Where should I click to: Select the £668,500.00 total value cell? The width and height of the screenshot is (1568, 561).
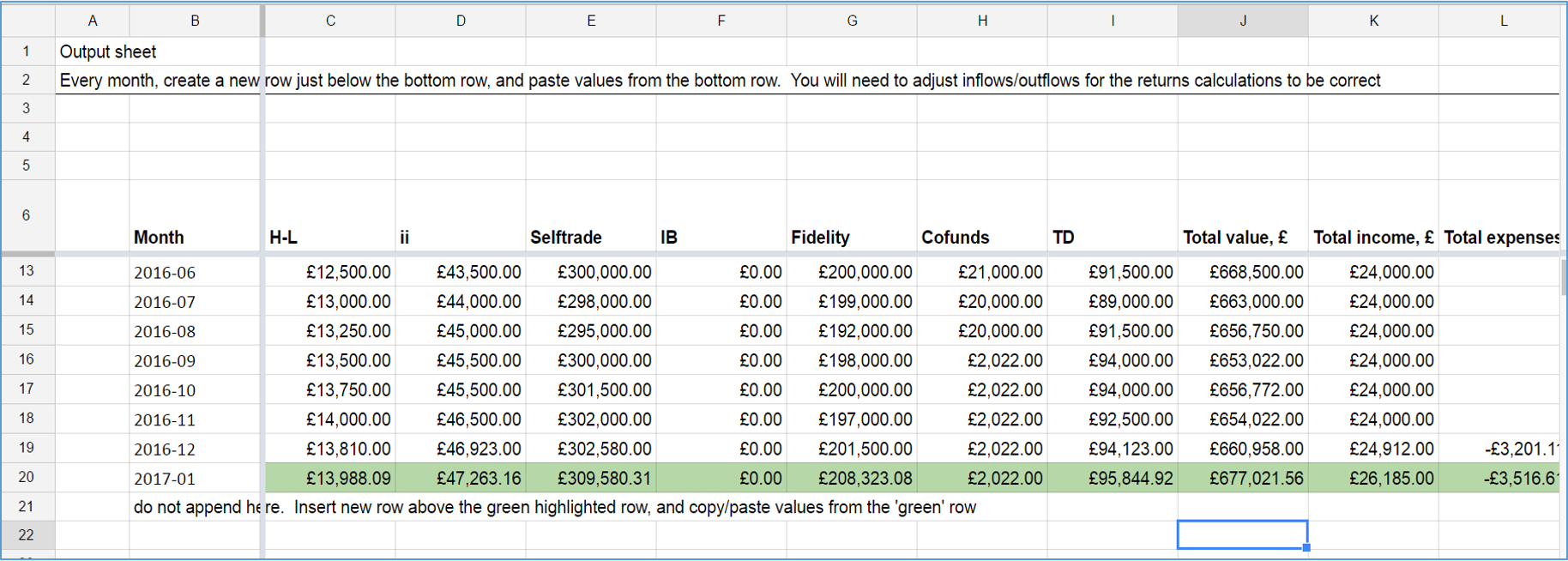[x=1256, y=273]
